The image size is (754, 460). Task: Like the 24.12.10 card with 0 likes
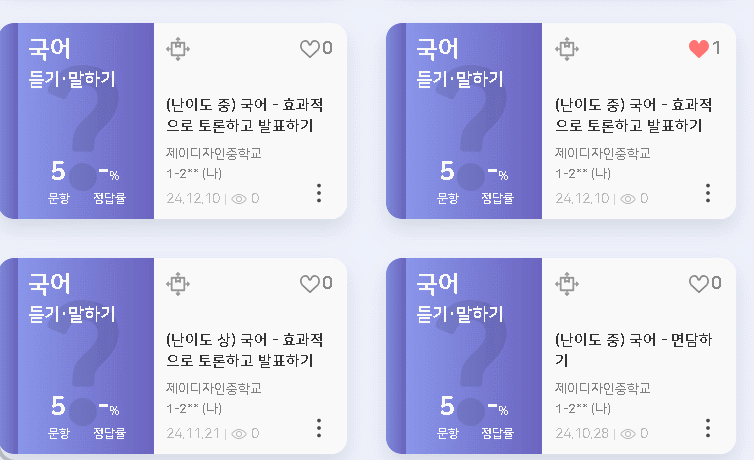tap(310, 49)
